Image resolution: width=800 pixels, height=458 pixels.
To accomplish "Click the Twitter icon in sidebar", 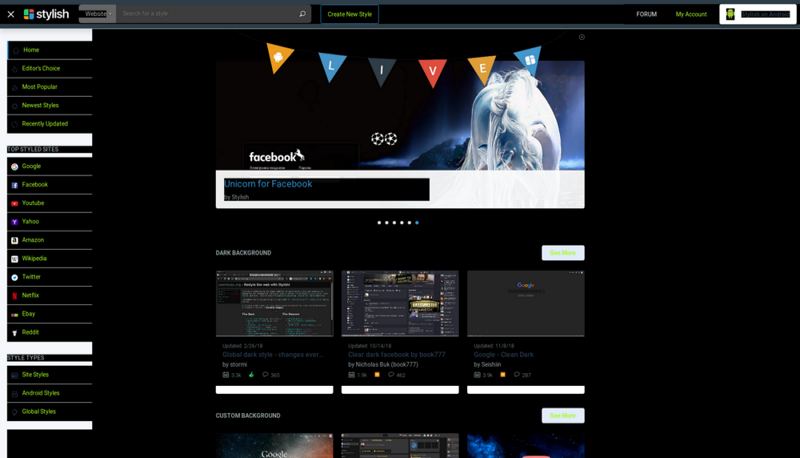I will click(x=15, y=277).
